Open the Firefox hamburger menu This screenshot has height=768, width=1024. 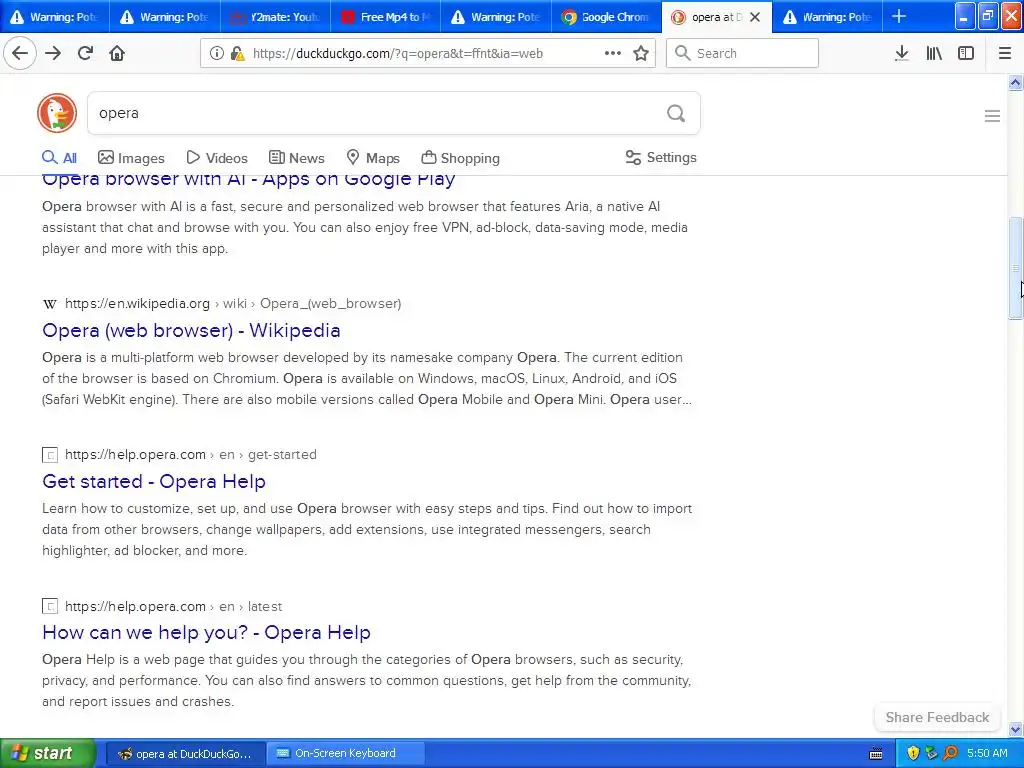pos(1005,53)
